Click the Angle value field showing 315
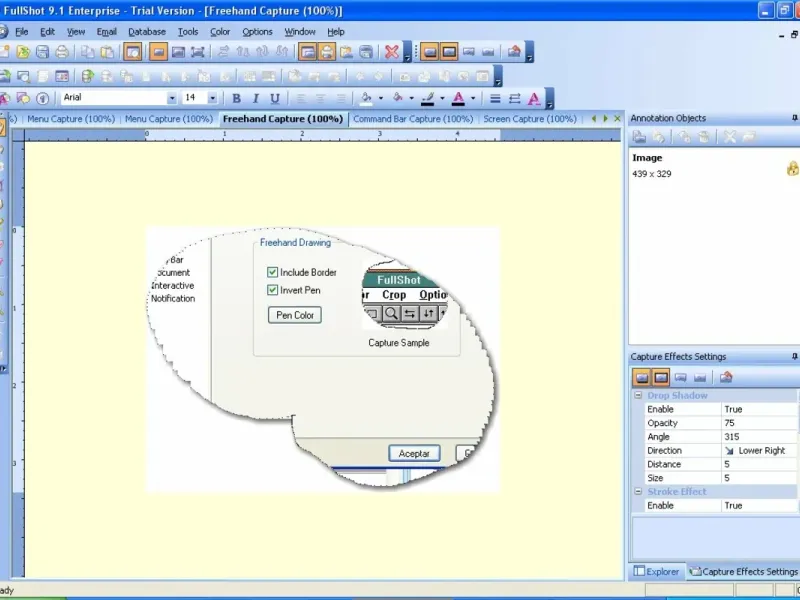The height and width of the screenshot is (600, 800). [759, 437]
